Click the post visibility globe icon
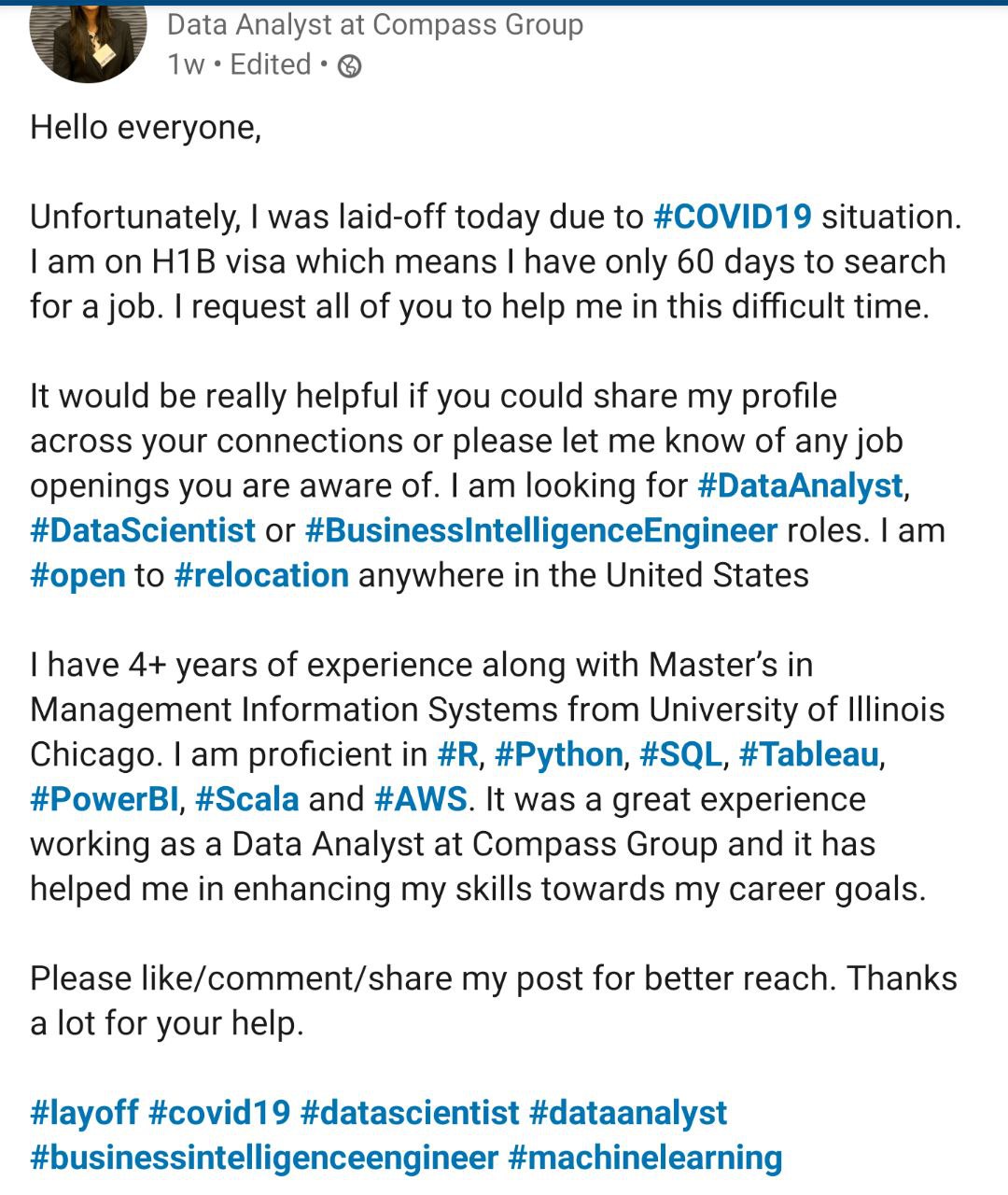The image size is (1008, 1195). 349,66
